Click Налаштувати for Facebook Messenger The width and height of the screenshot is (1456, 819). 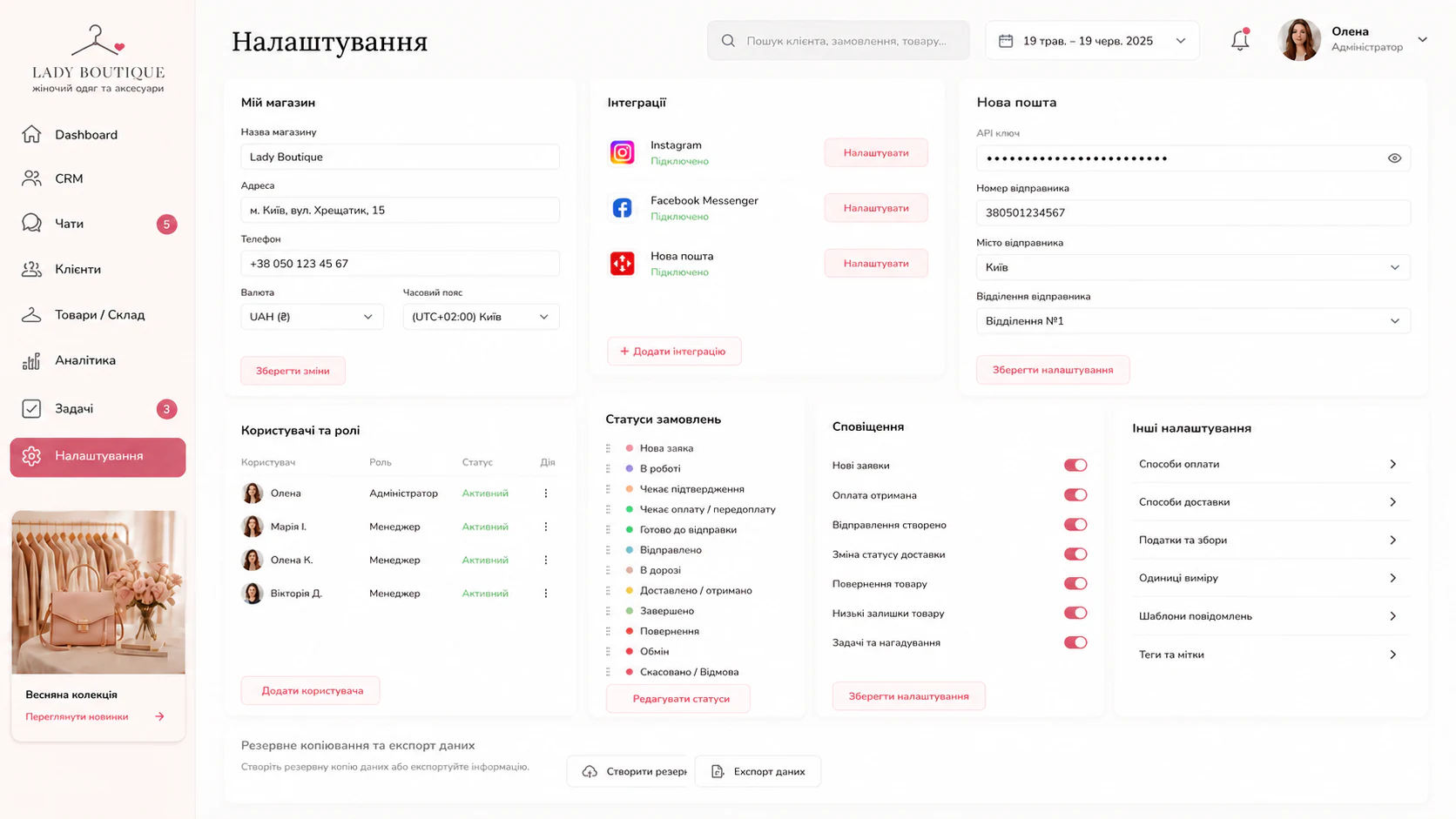pos(876,208)
